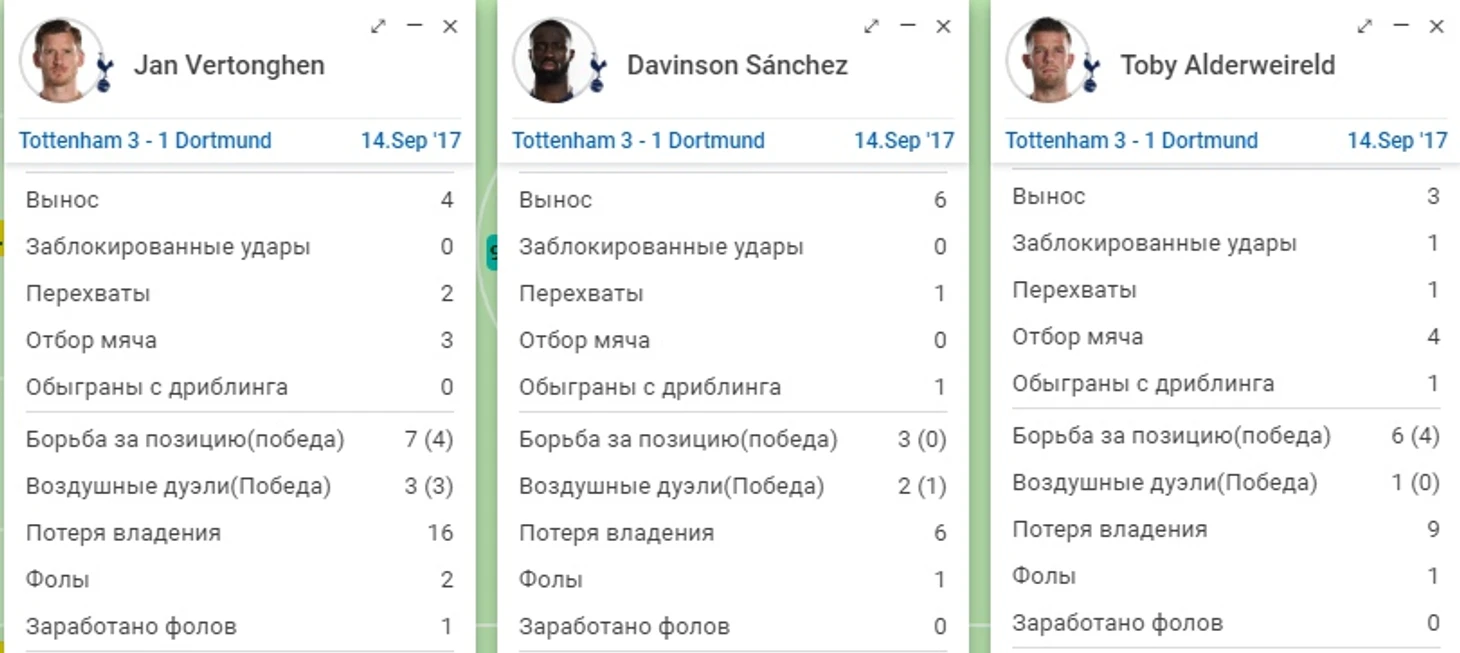
Task: Select the Davinson Sánchez name heading
Action: point(737,66)
